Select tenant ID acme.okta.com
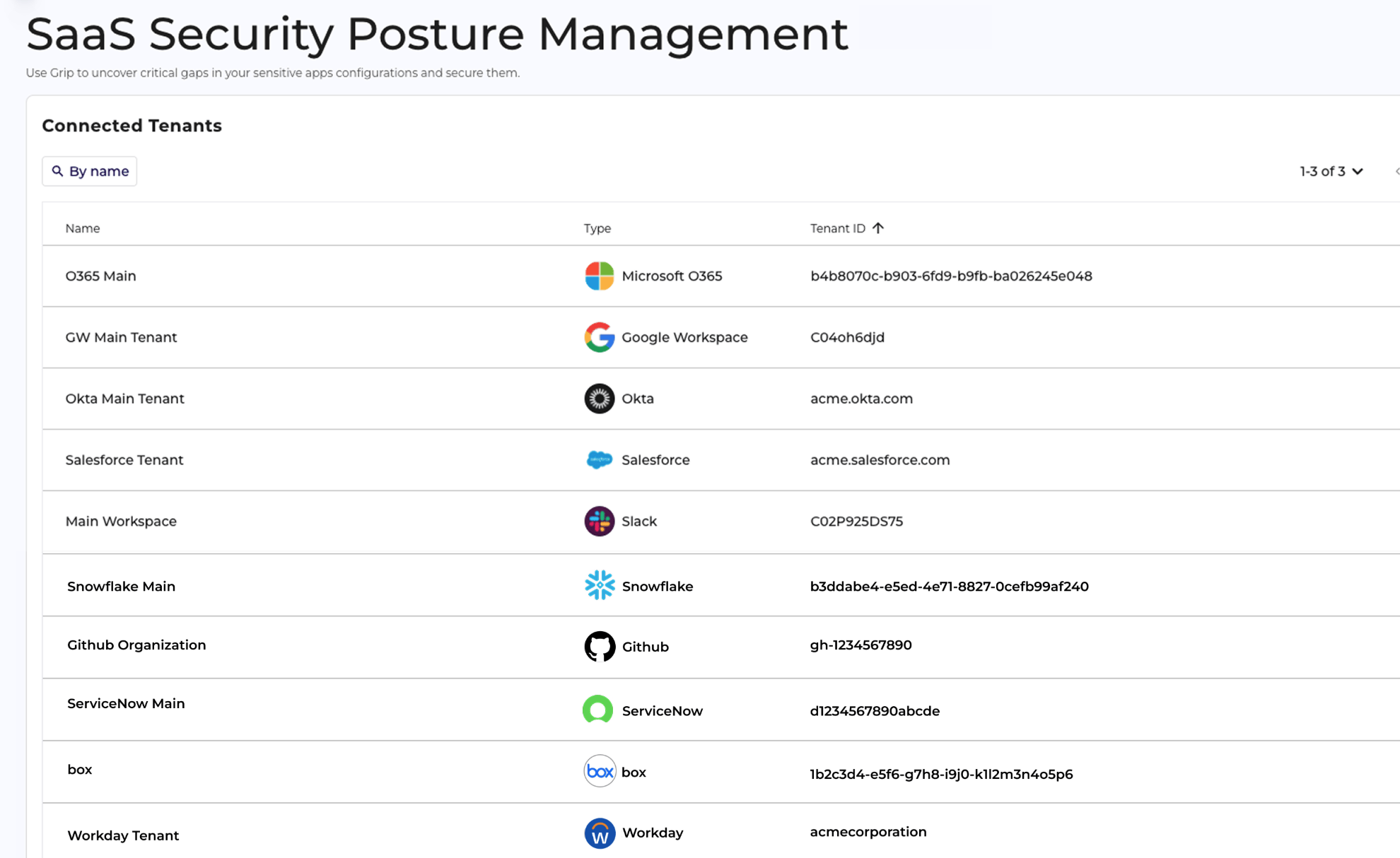This screenshot has height=858, width=1400. [861, 399]
